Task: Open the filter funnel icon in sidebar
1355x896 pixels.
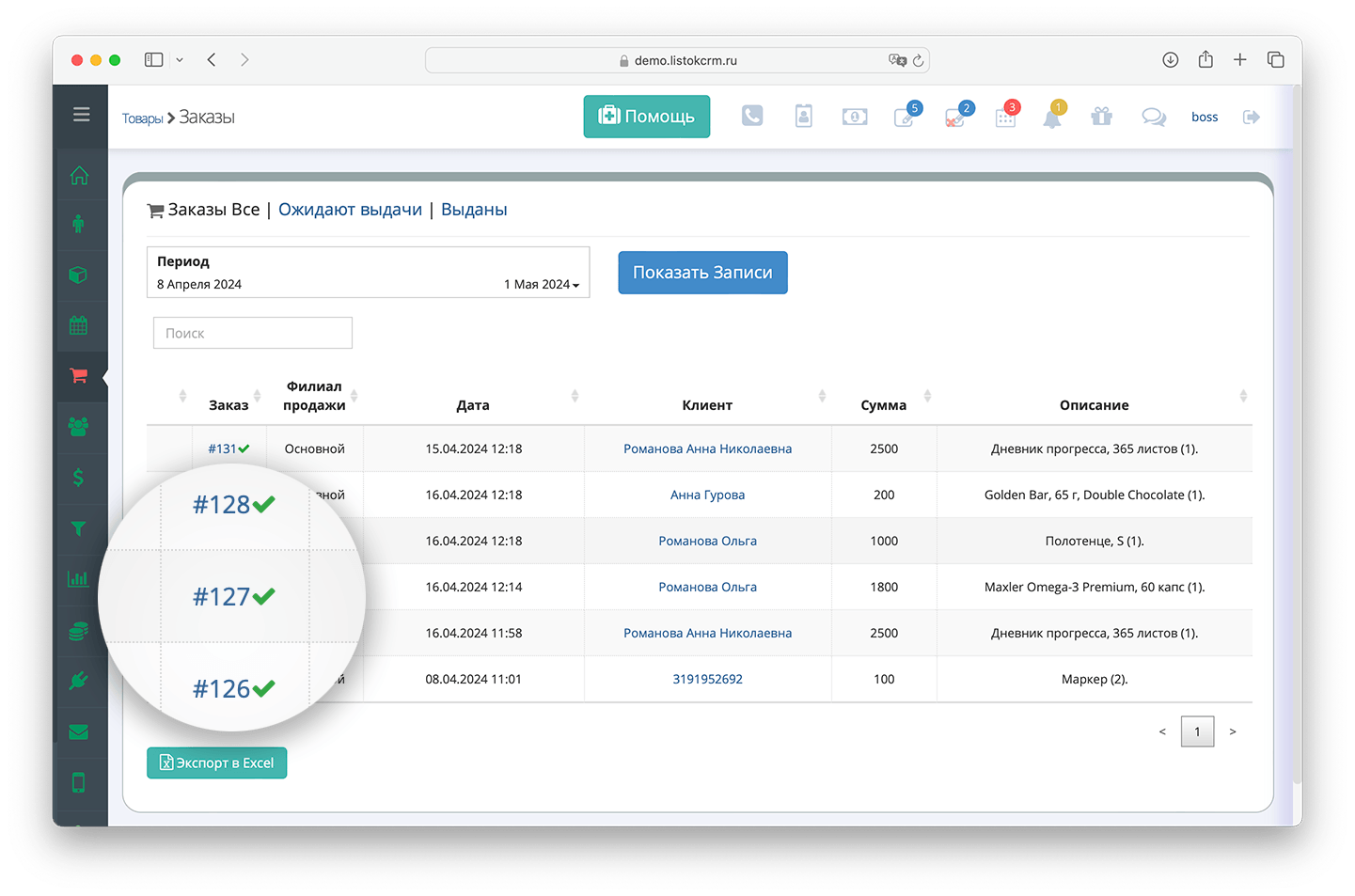Action: [79, 528]
